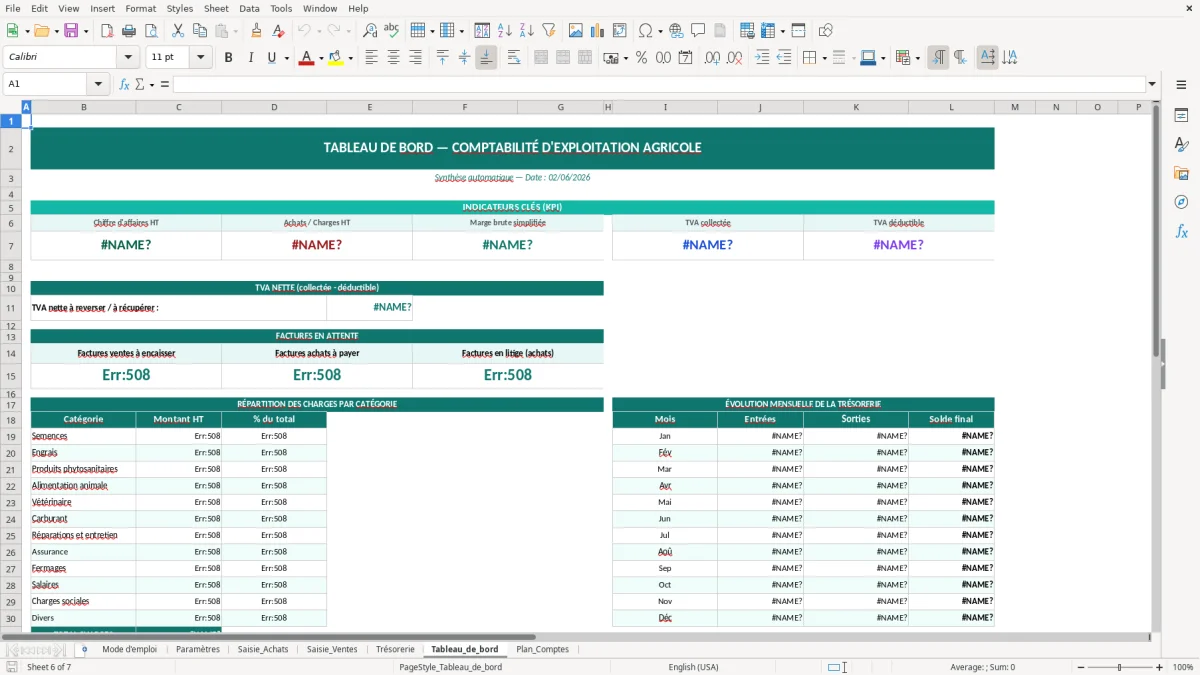Expand the Name Box A1 dropdown

click(x=98, y=84)
